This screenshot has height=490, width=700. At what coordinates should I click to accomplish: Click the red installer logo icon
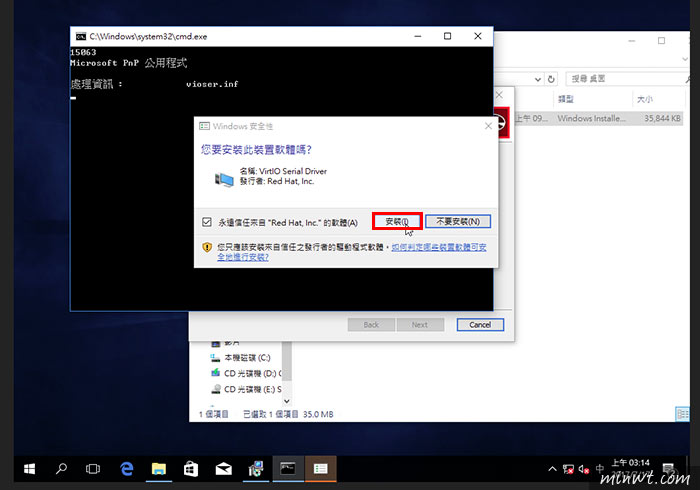click(502, 122)
